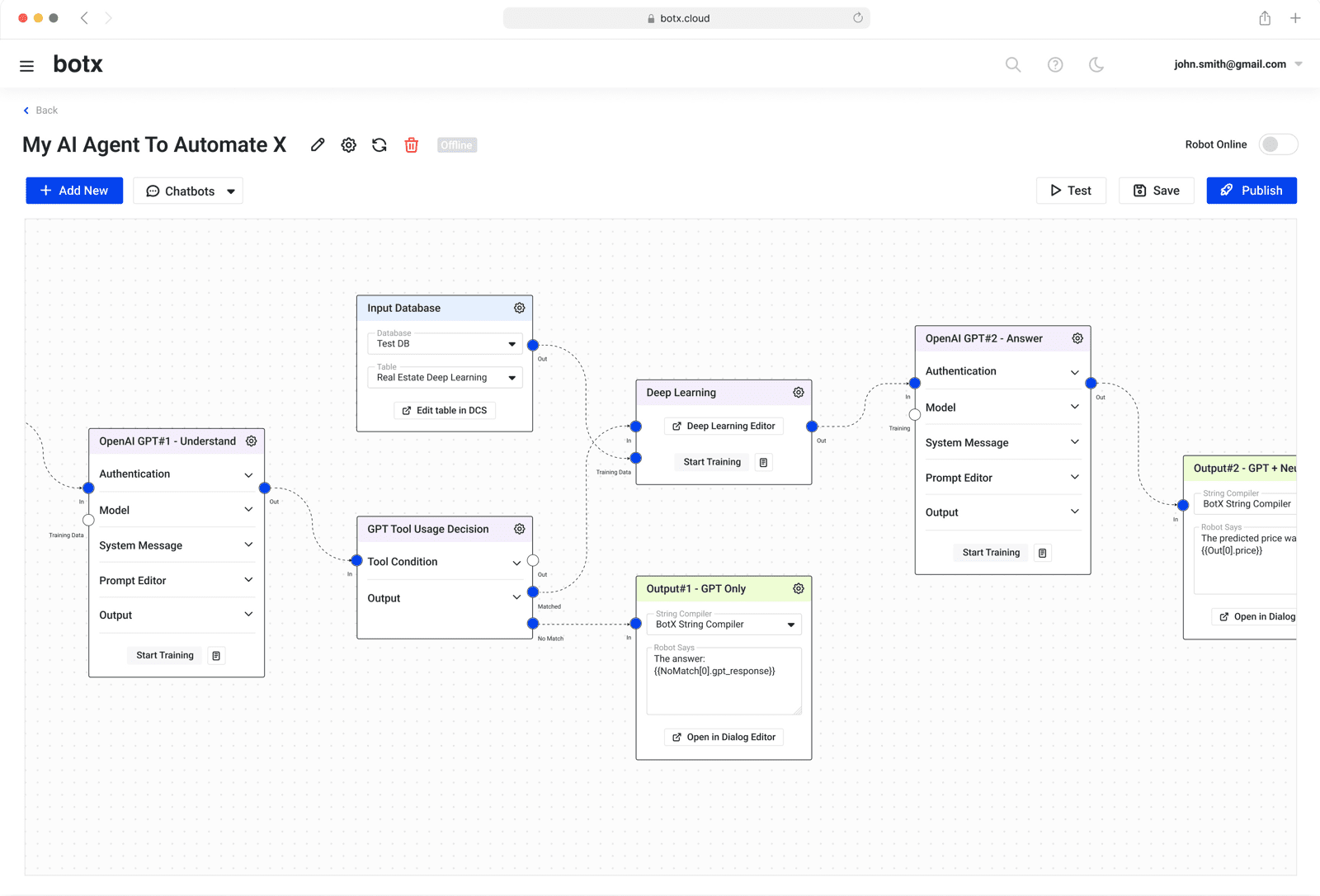
Task: Open the john.smith@gmail.com account menu
Action: (x=1237, y=64)
